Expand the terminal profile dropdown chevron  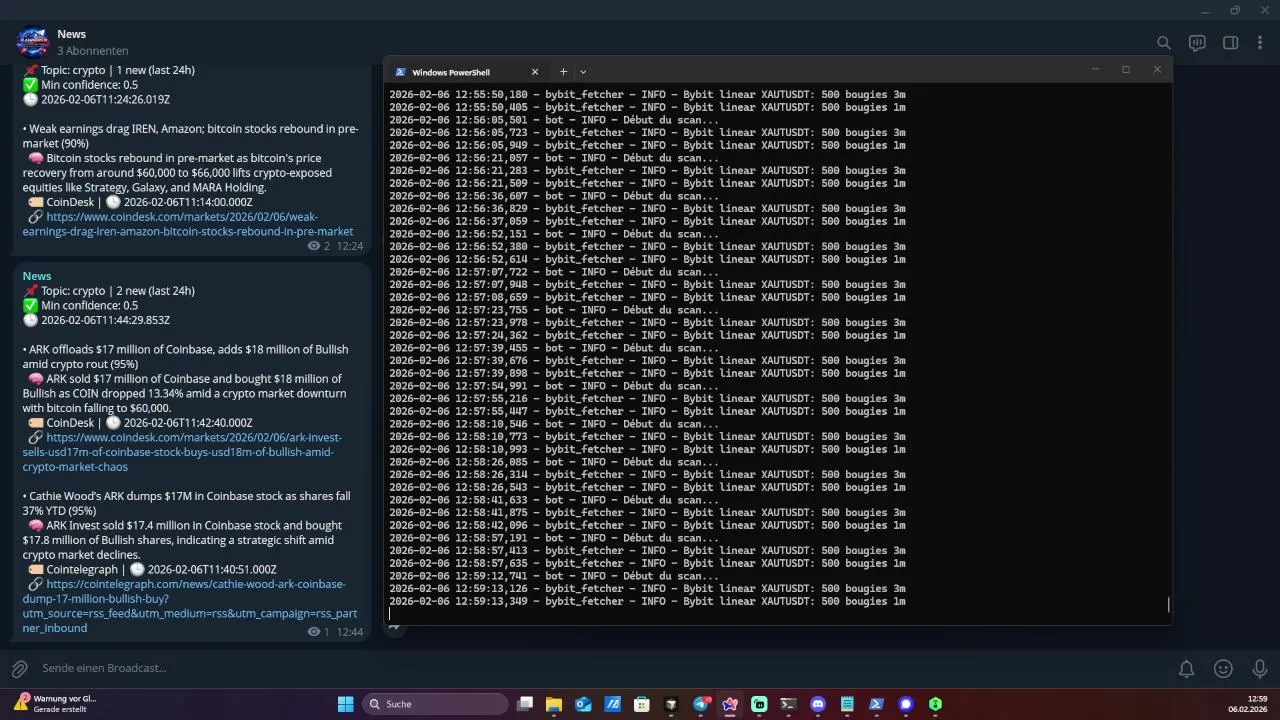click(x=583, y=72)
